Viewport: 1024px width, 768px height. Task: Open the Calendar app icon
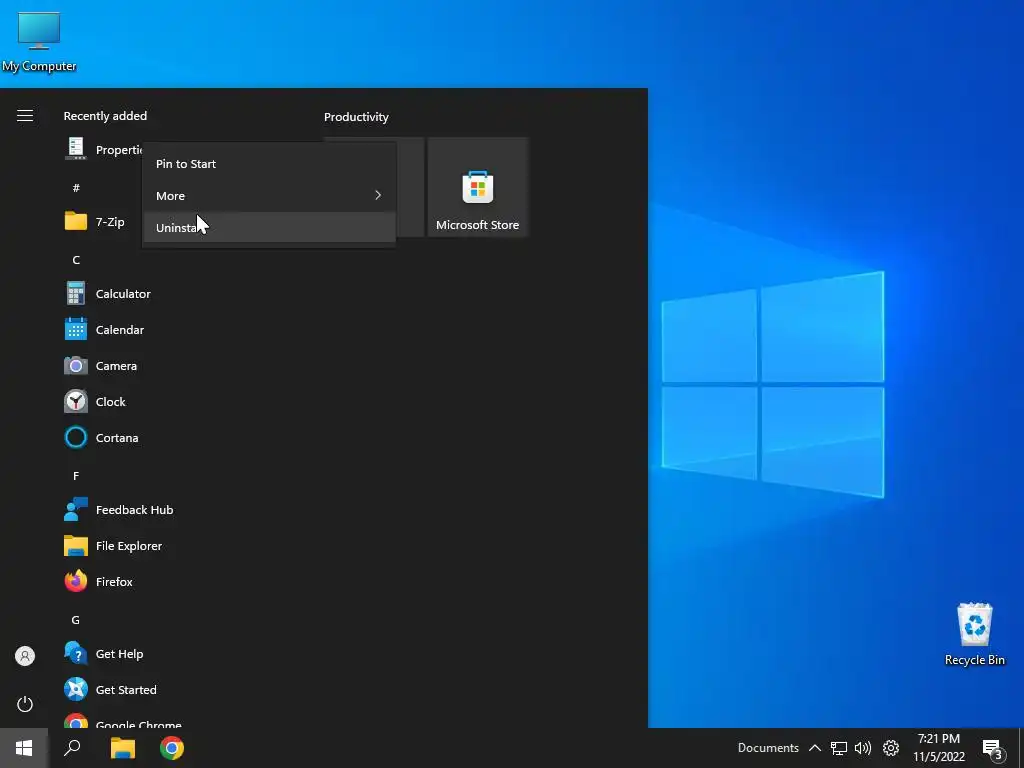[76, 329]
